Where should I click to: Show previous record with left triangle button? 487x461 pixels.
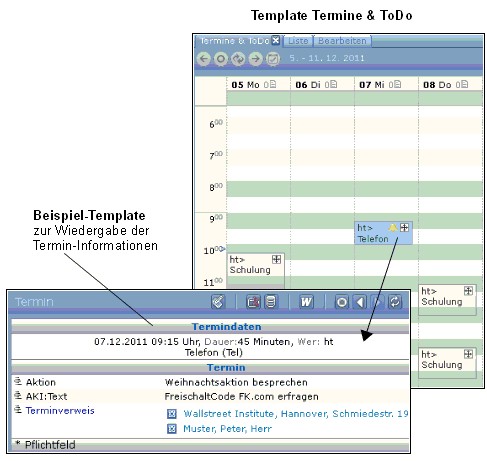click(x=359, y=302)
